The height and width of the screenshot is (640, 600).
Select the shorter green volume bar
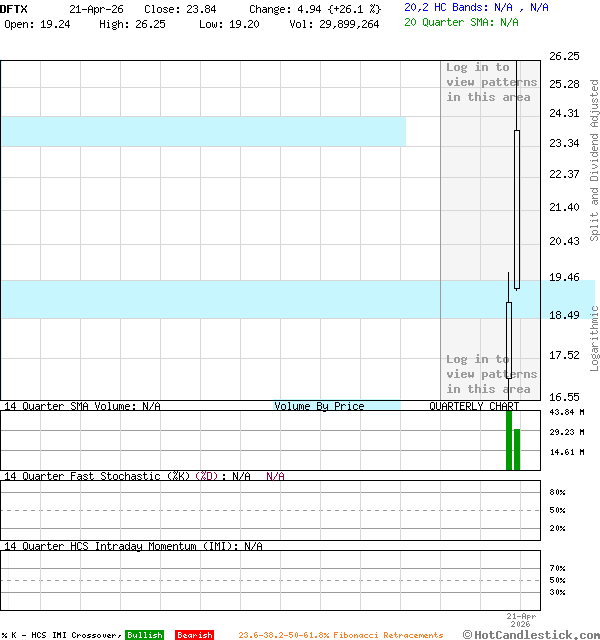(x=517, y=449)
